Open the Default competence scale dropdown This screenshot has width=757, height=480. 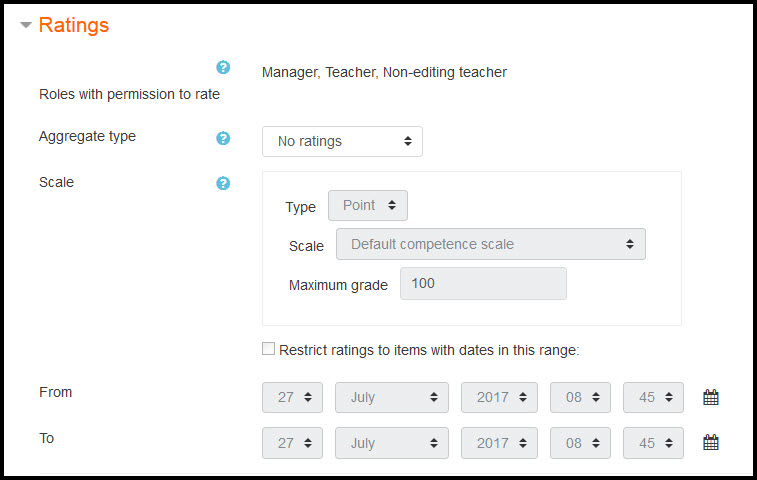tap(491, 244)
